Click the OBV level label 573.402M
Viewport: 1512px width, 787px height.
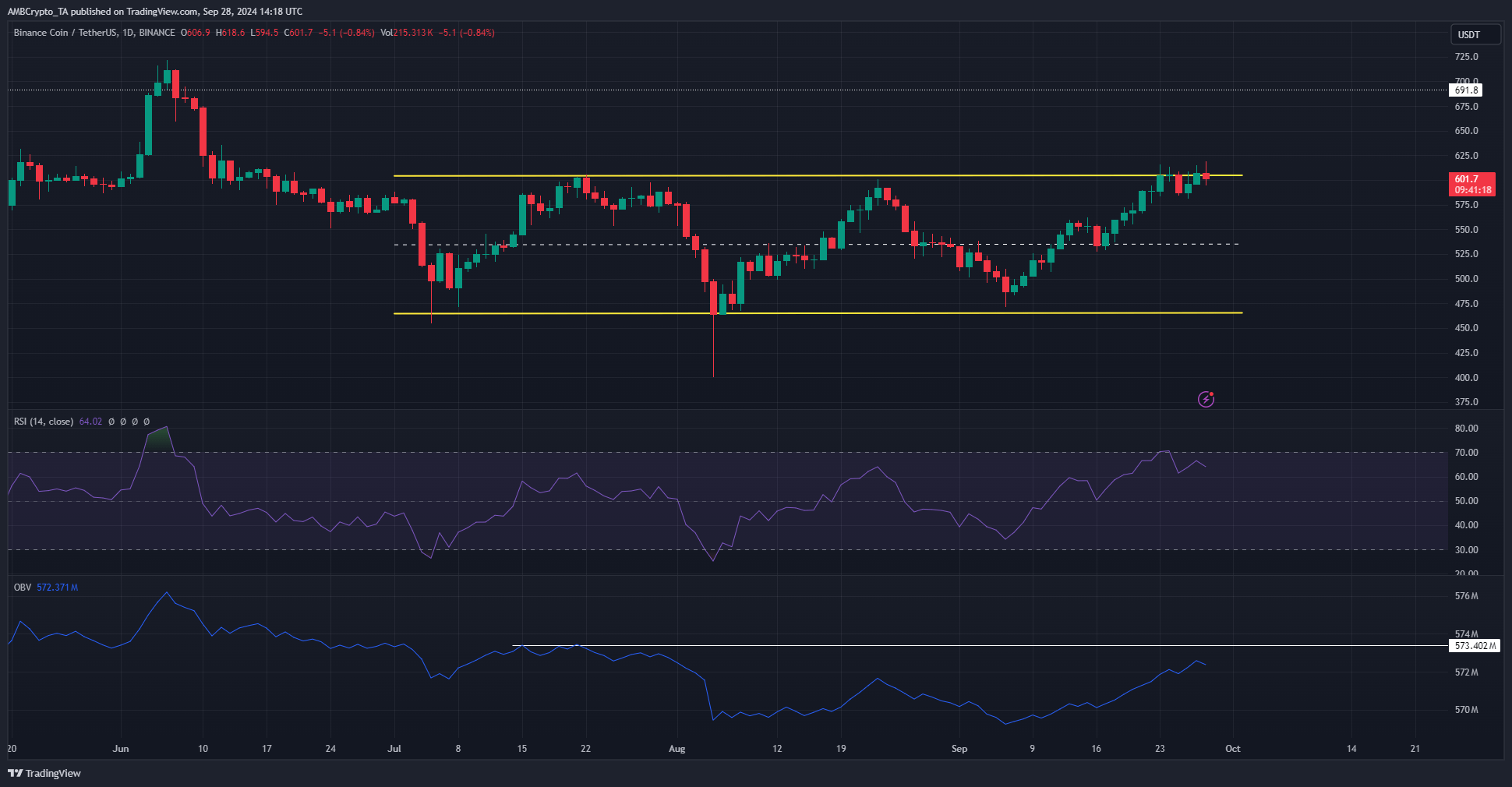[x=1475, y=646]
